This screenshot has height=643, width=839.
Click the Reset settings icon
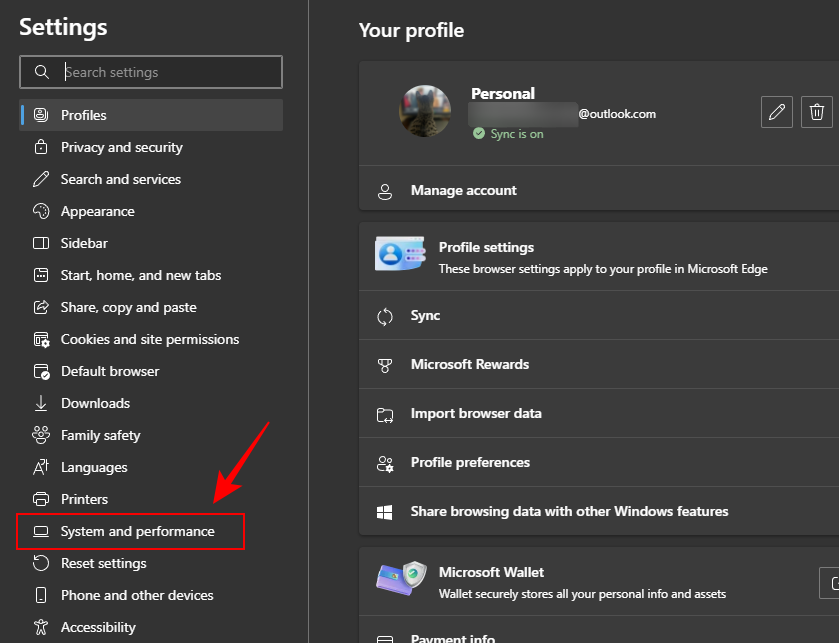pyautogui.click(x=41, y=563)
